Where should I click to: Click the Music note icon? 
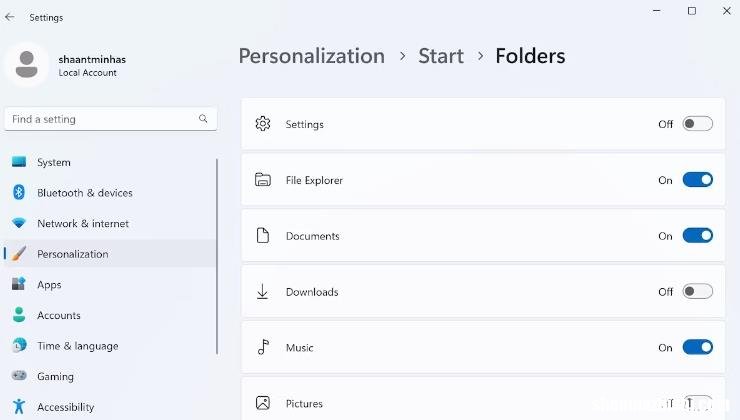263,347
